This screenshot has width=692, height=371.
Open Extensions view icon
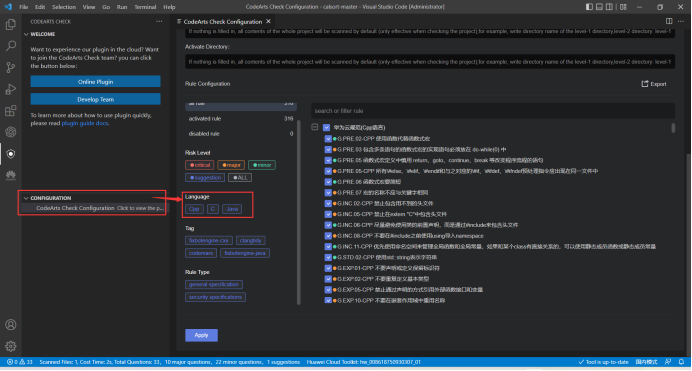[x=11, y=110]
